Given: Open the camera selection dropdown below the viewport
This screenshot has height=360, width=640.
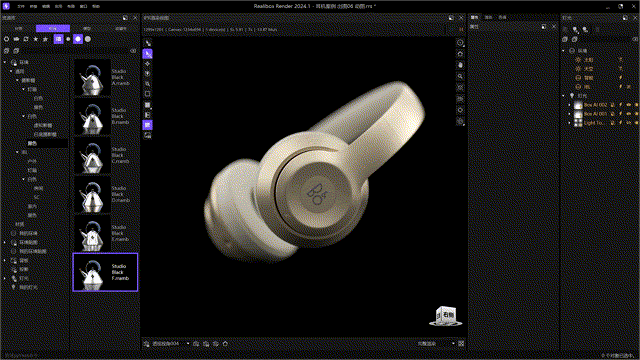Looking at the screenshot, I should tap(188, 344).
